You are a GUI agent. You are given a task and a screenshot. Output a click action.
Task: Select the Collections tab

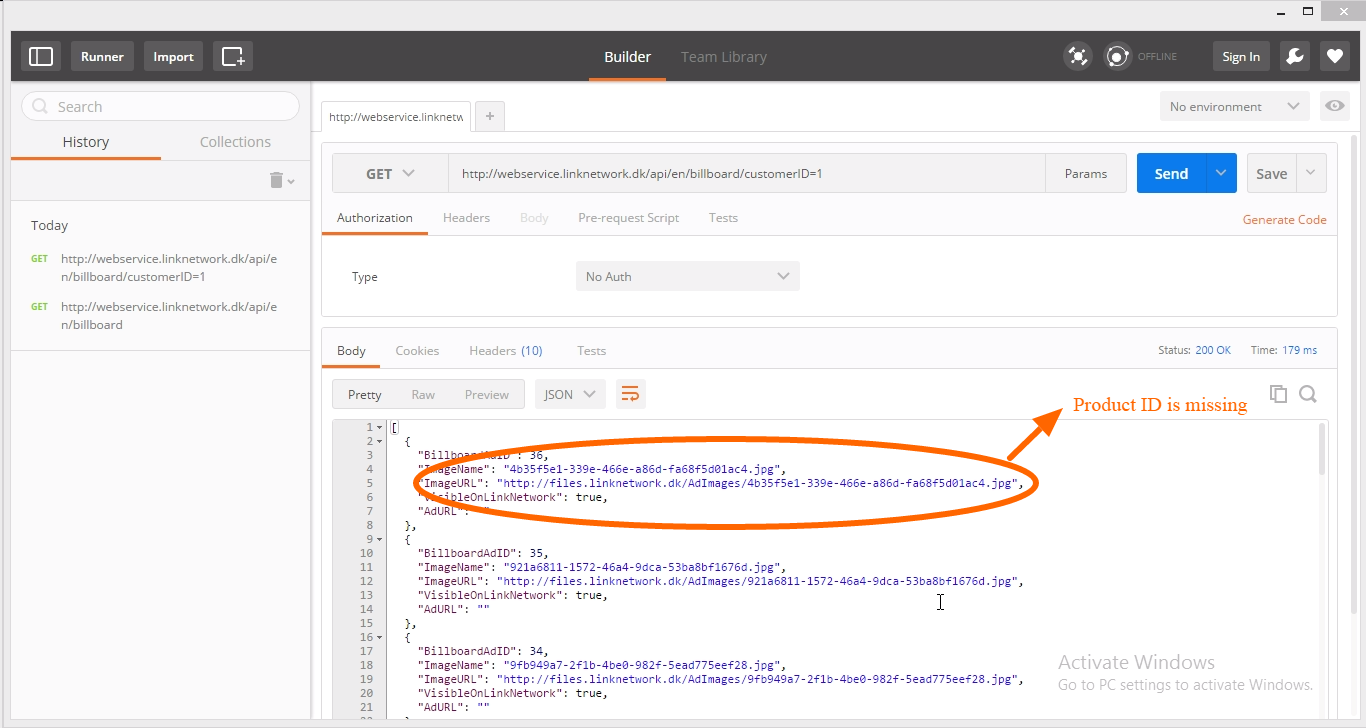pyautogui.click(x=235, y=142)
